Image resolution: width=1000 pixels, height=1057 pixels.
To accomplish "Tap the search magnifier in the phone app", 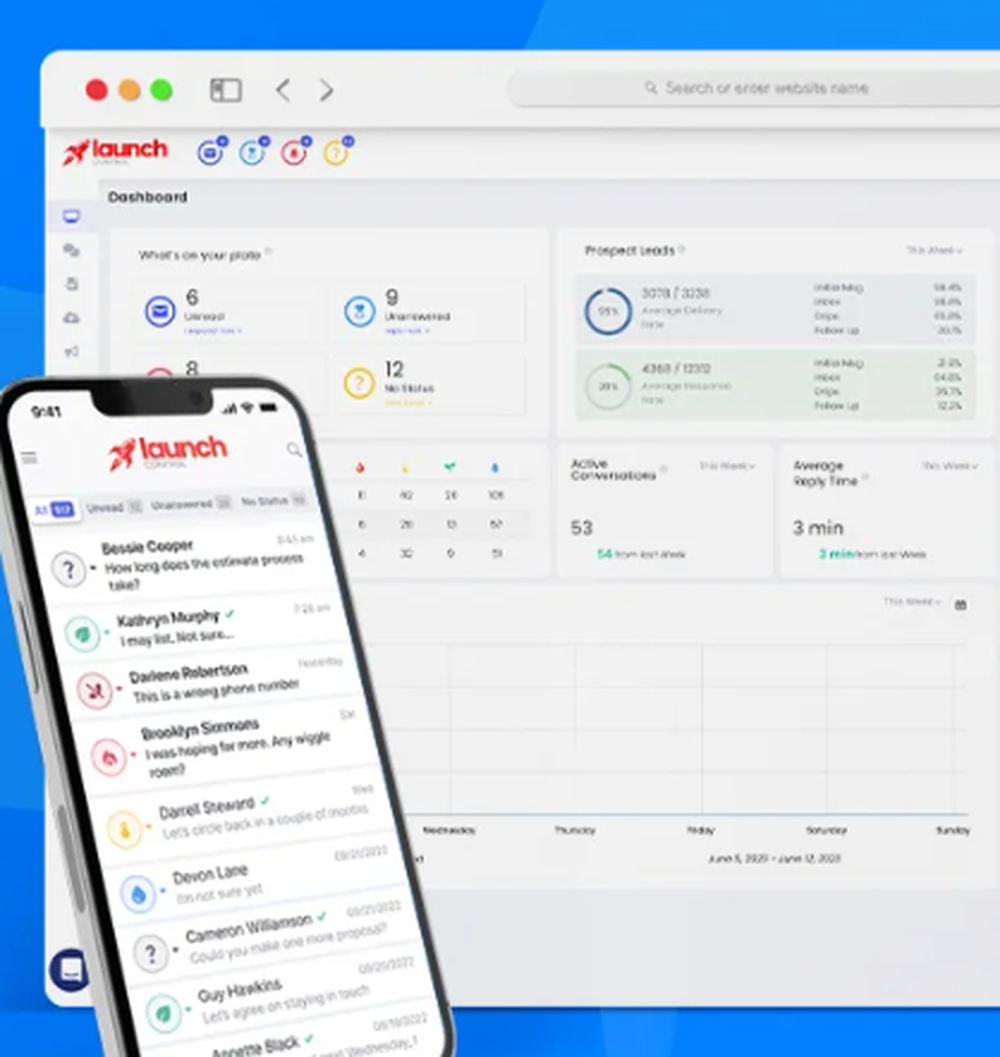I will click(x=294, y=449).
